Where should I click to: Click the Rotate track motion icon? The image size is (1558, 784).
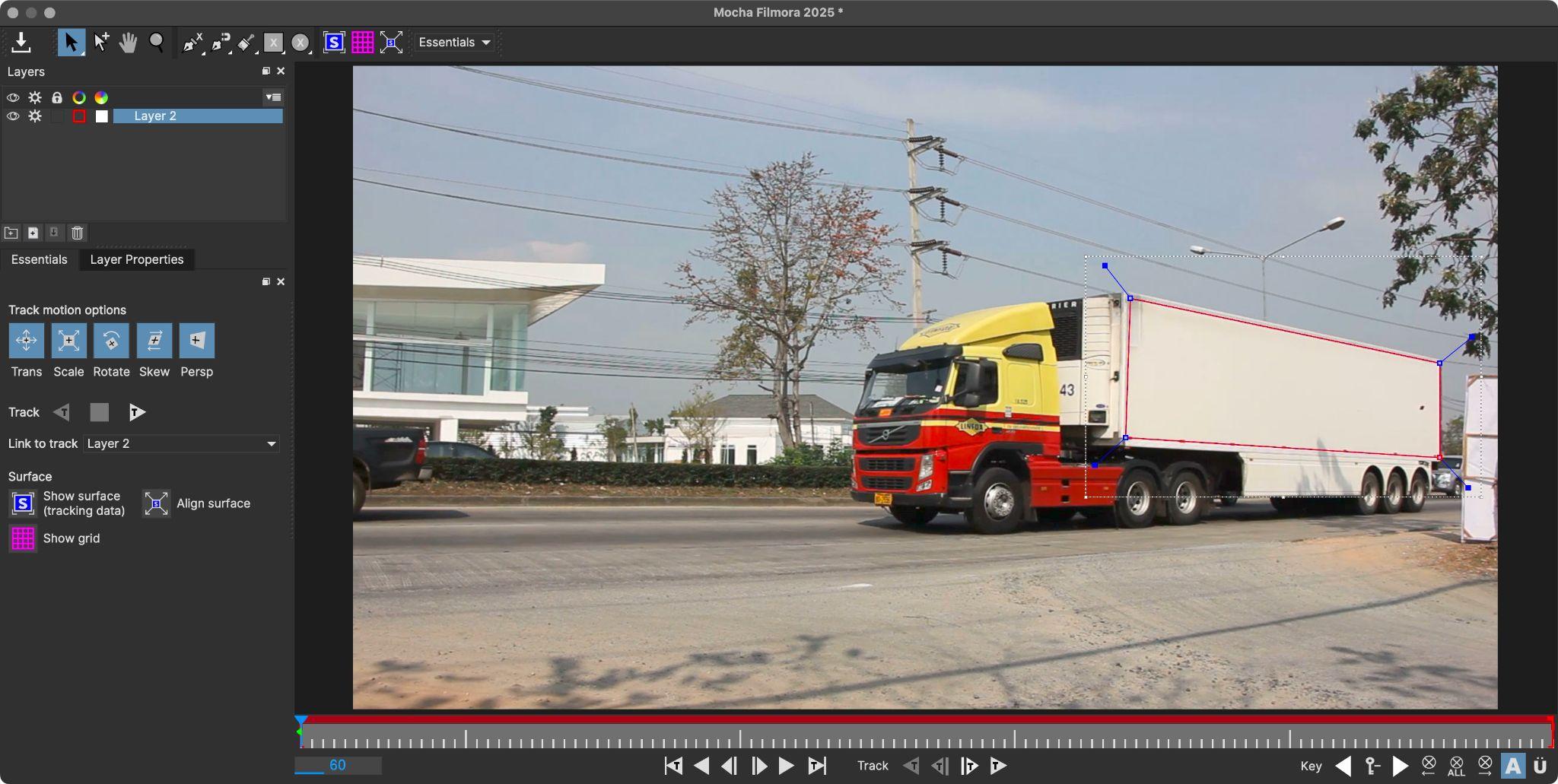pyautogui.click(x=111, y=341)
